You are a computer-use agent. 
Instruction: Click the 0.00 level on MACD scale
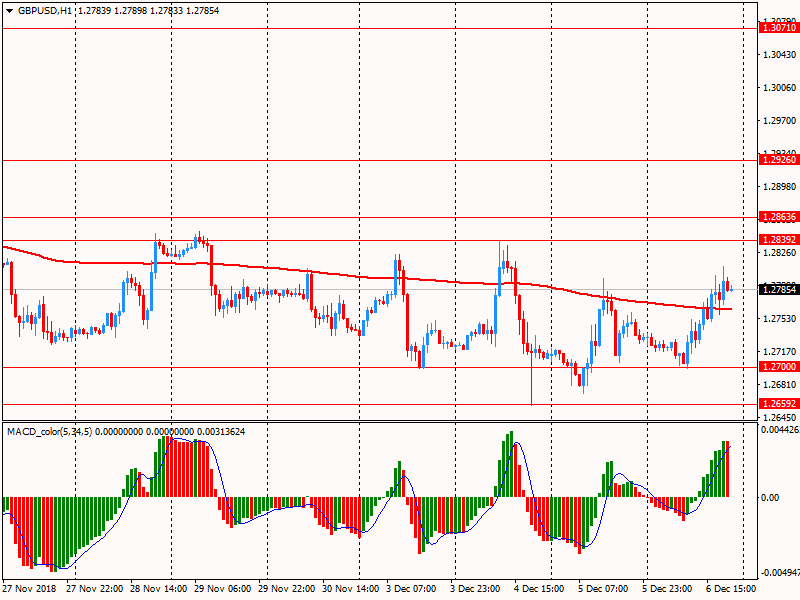pos(770,497)
